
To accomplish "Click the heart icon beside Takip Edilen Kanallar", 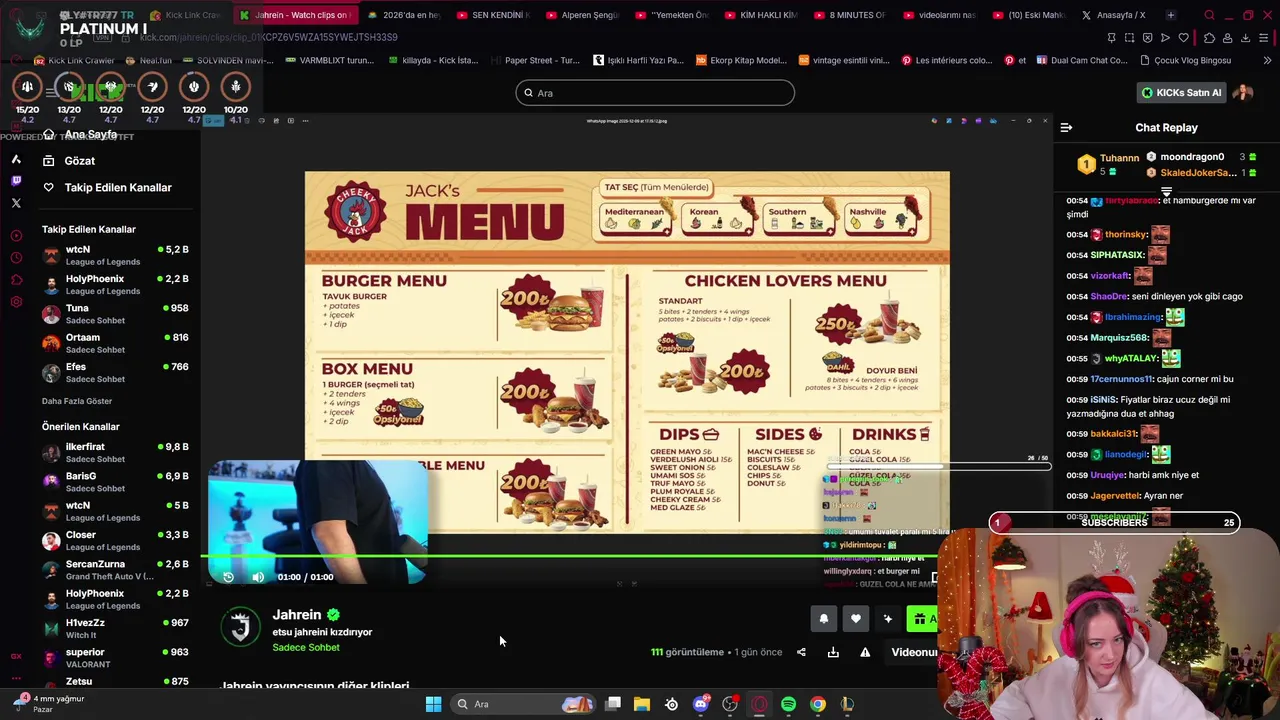I will 48,187.
